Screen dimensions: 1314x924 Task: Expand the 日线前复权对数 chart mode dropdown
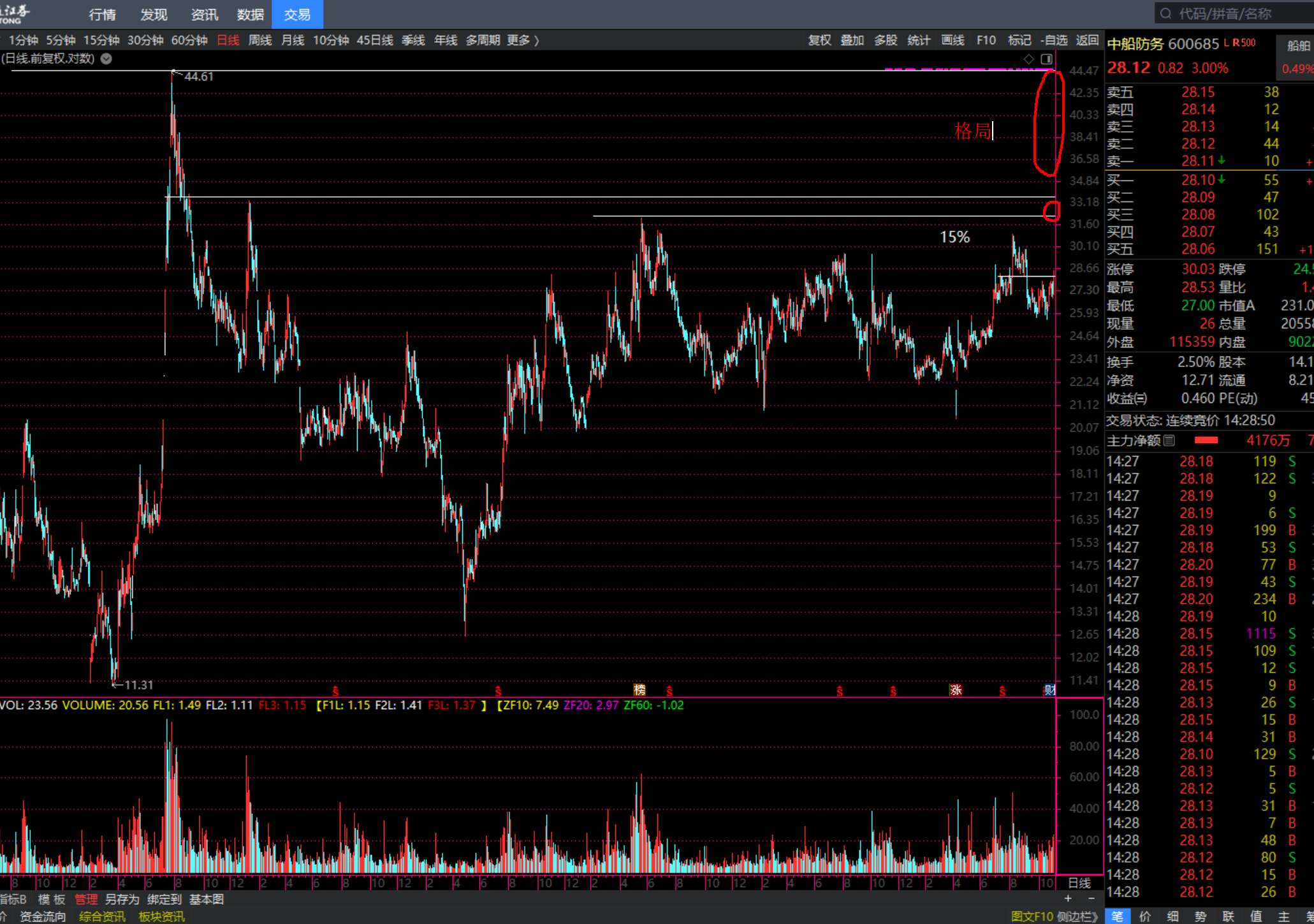[106, 59]
